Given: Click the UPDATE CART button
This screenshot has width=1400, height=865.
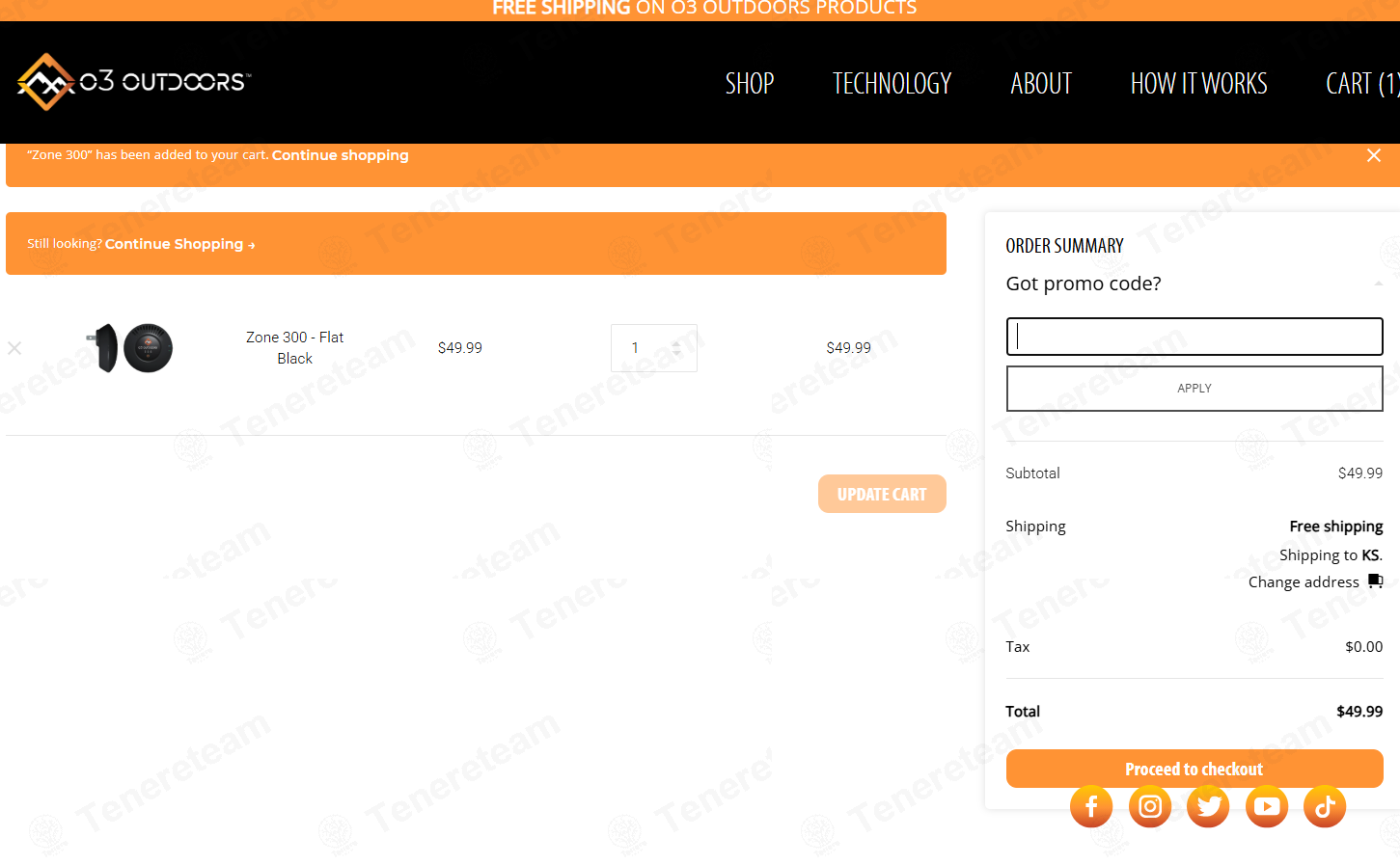Looking at the screenshot, I should 882,494.
